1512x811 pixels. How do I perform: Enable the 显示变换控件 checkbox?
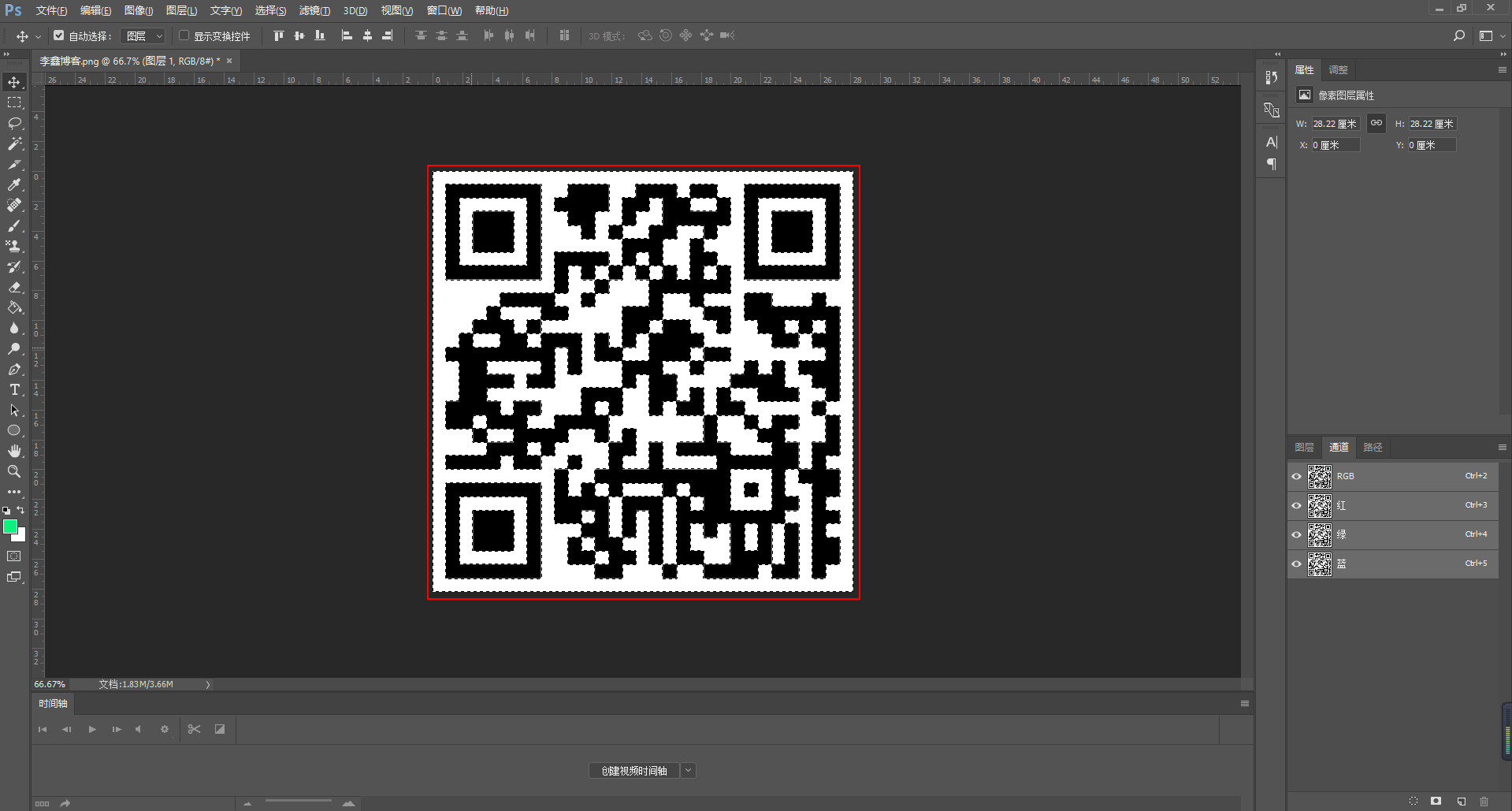[x=184, y=35]
